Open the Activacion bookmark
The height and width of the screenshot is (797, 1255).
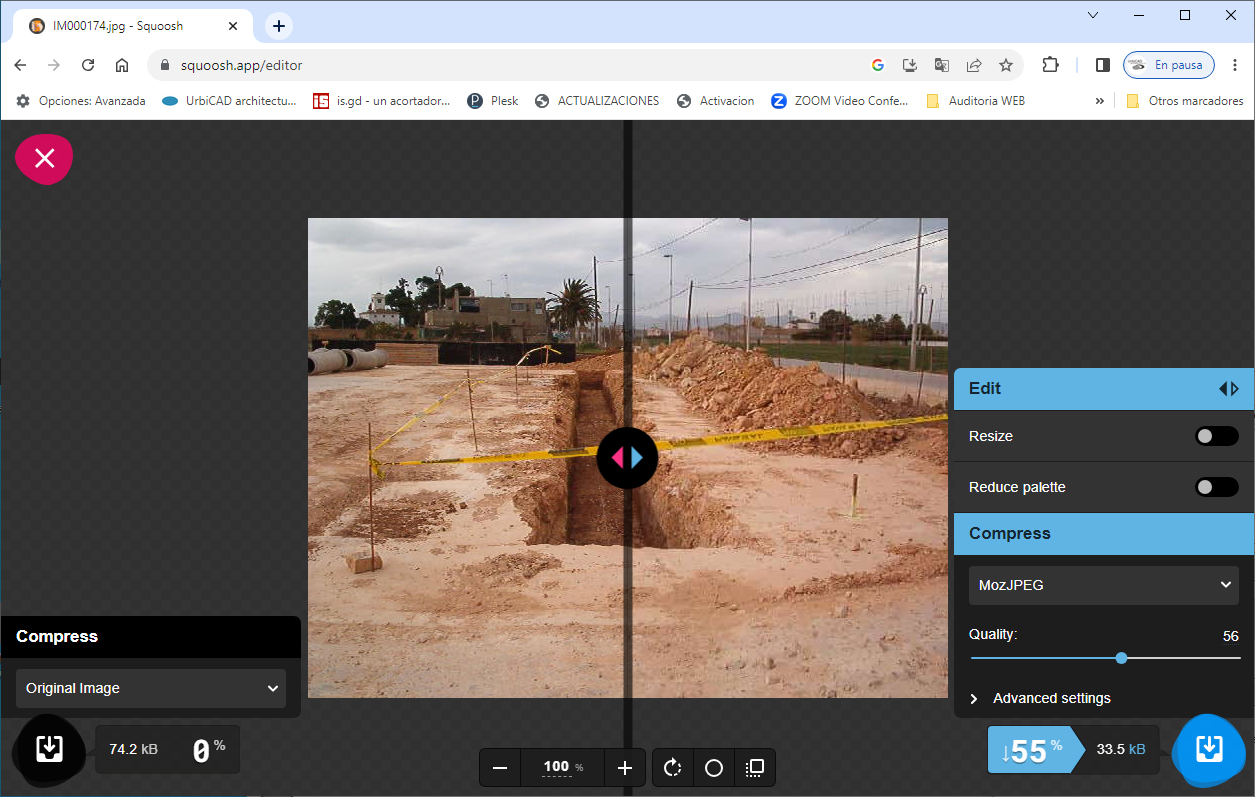click(716, 101)
